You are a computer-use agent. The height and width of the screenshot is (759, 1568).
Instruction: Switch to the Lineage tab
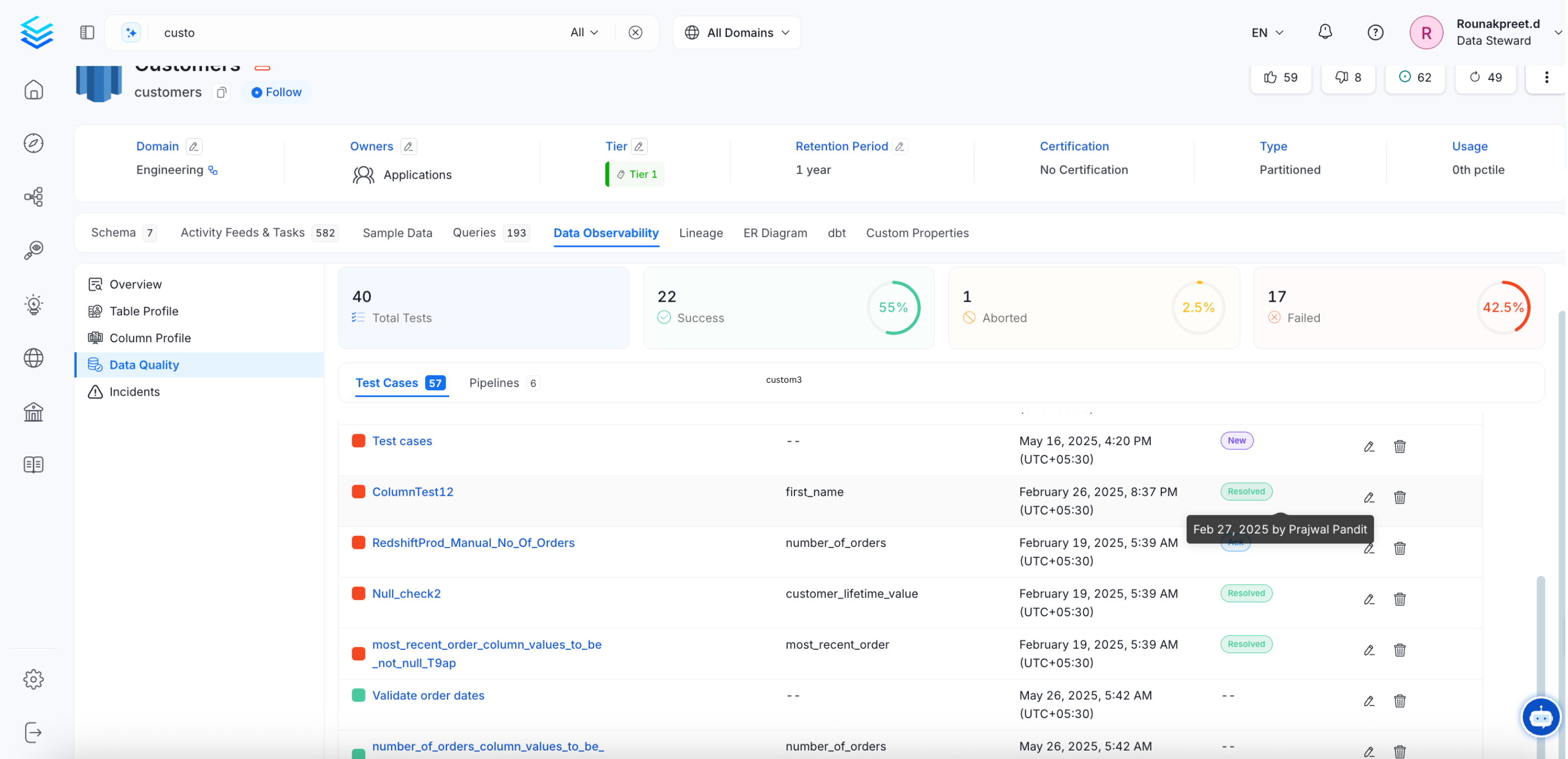(701, 233)
